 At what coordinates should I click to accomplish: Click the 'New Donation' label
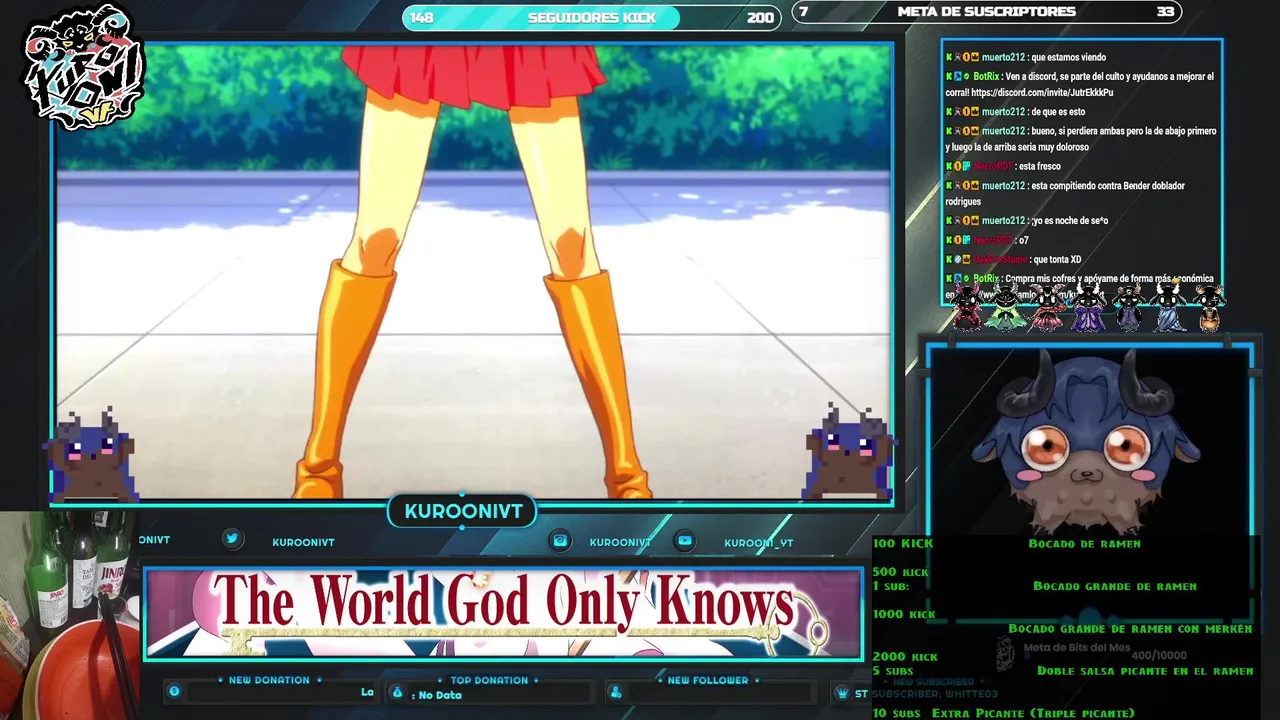(269, 680)
